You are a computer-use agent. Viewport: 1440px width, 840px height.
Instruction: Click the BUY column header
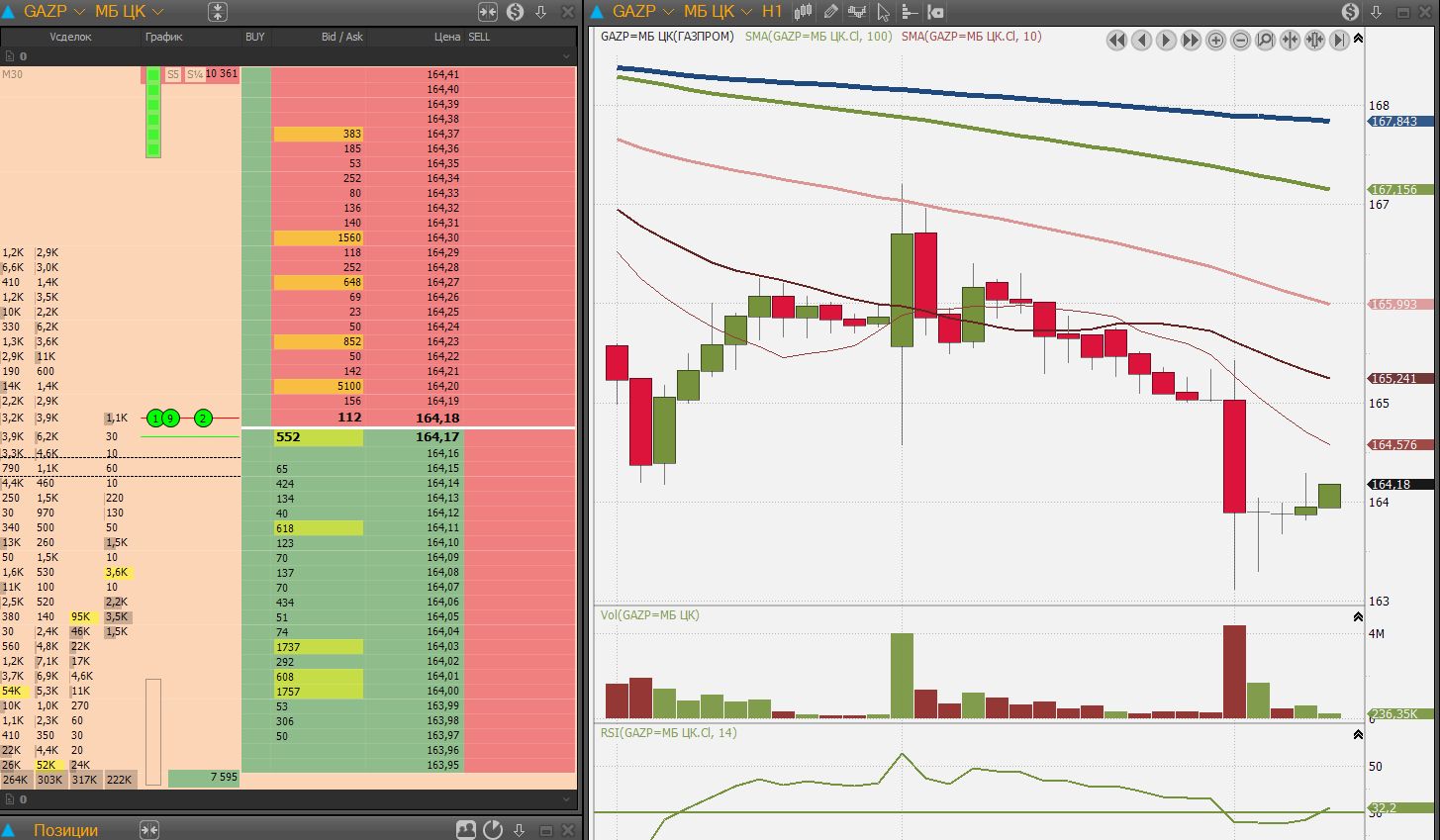tap(255, 37)
